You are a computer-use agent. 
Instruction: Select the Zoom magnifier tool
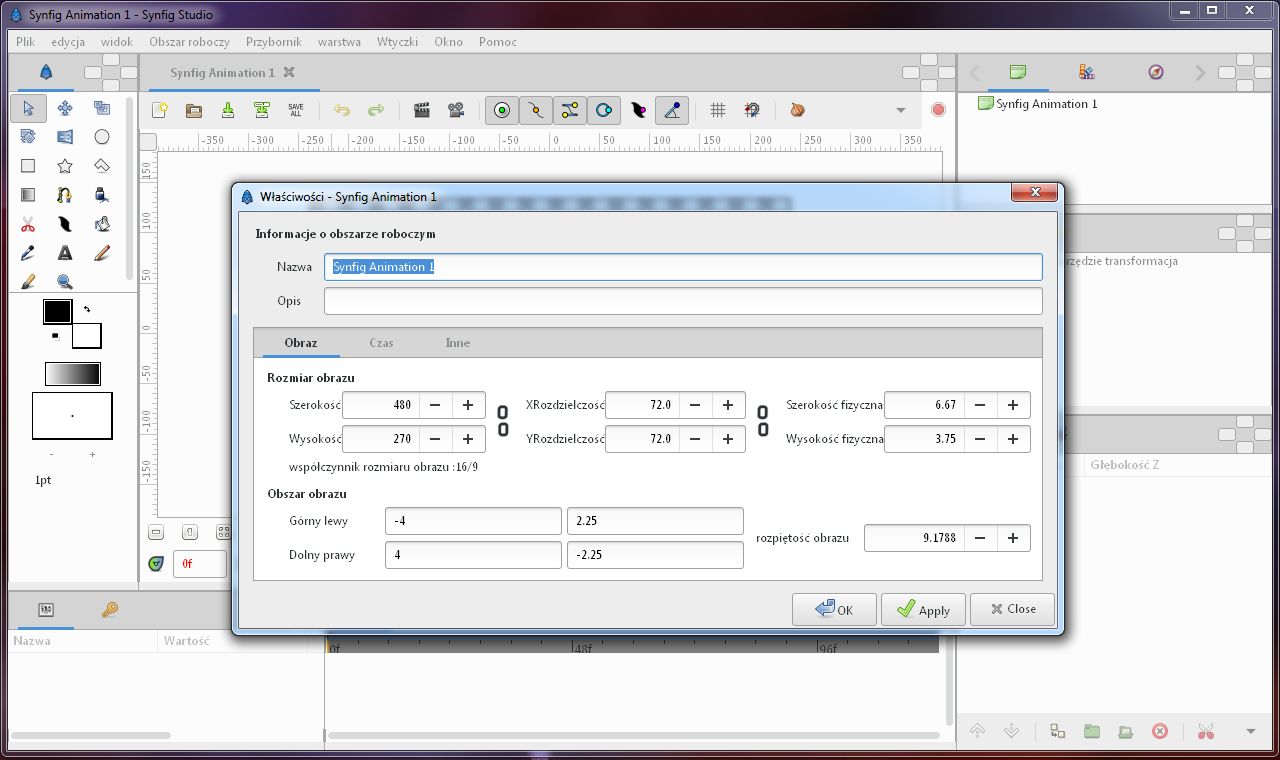[x=65, y=282]
